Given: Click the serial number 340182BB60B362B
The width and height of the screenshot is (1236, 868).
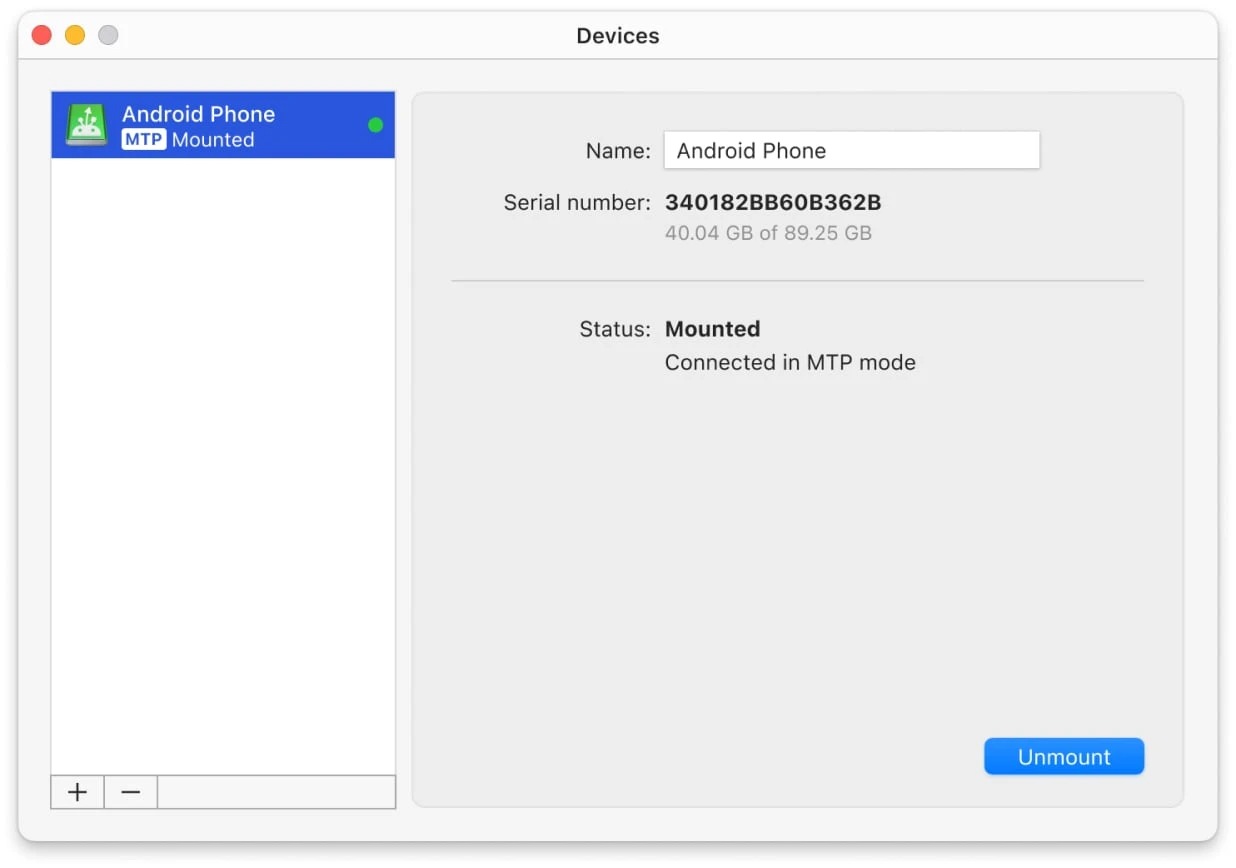Looking at the screenshot, I should 770,201.
